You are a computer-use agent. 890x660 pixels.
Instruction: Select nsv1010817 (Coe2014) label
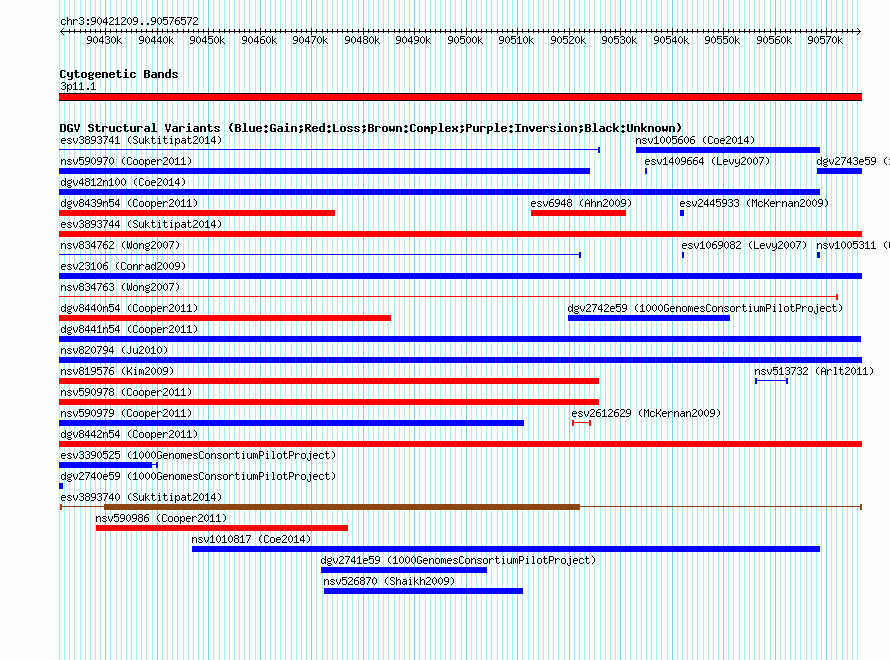[251, 539]
